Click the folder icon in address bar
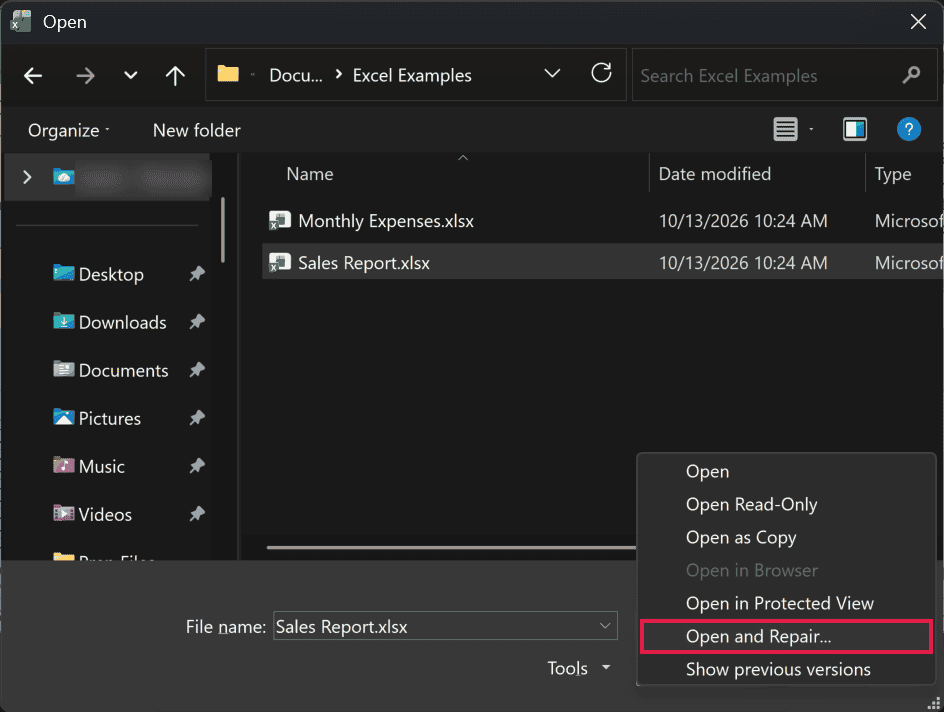This screenshot has width=944, height=712. tap(228, 74)
